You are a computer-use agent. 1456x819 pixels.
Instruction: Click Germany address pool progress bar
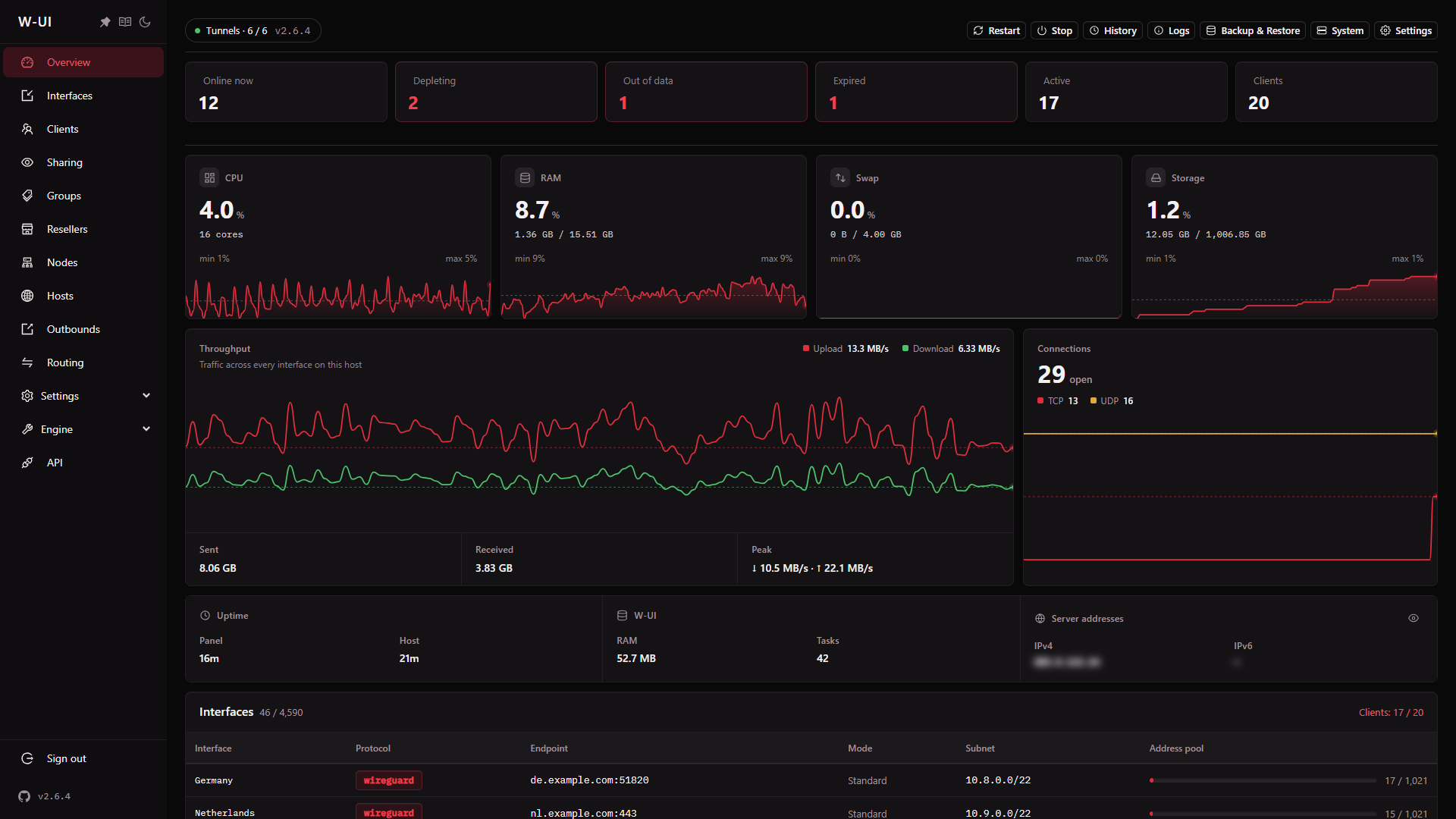point(1263,780)
